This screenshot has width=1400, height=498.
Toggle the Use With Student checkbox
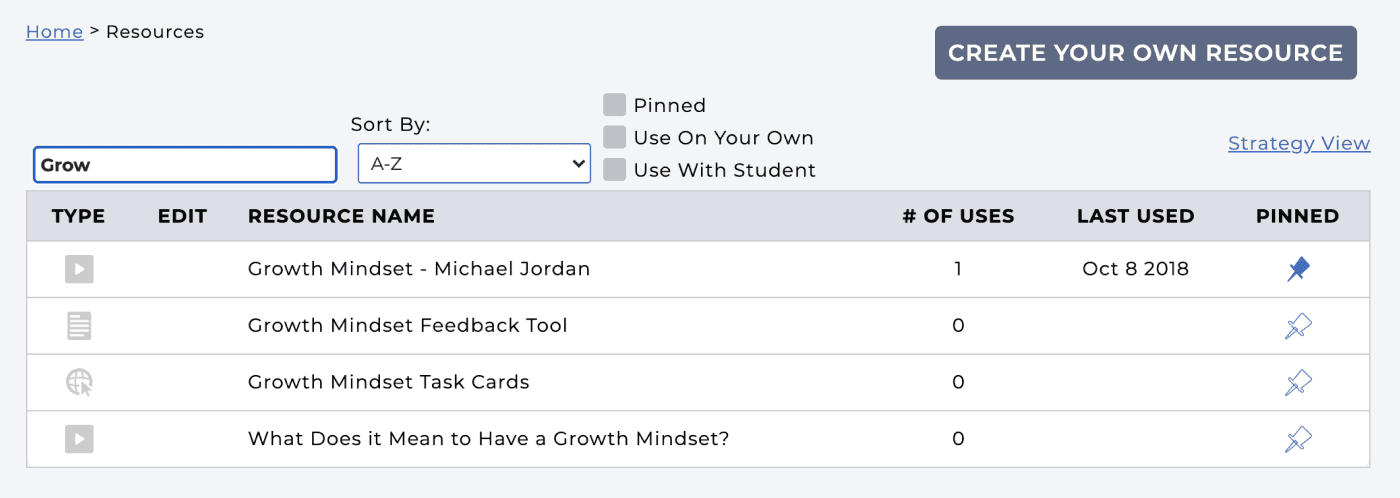[x=615, y=170]
